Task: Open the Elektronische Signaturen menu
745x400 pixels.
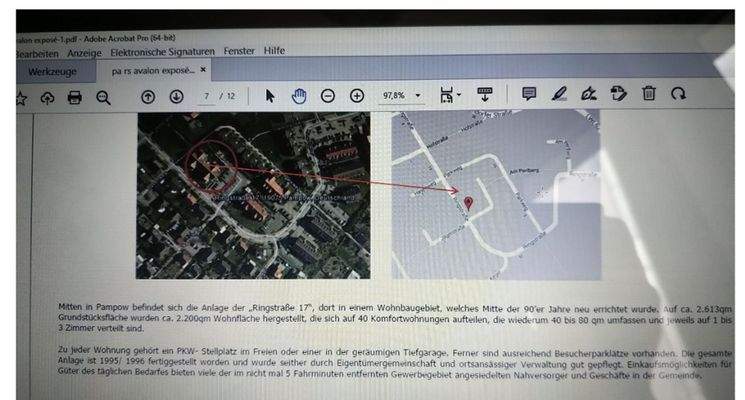Action: click(162, 52)
